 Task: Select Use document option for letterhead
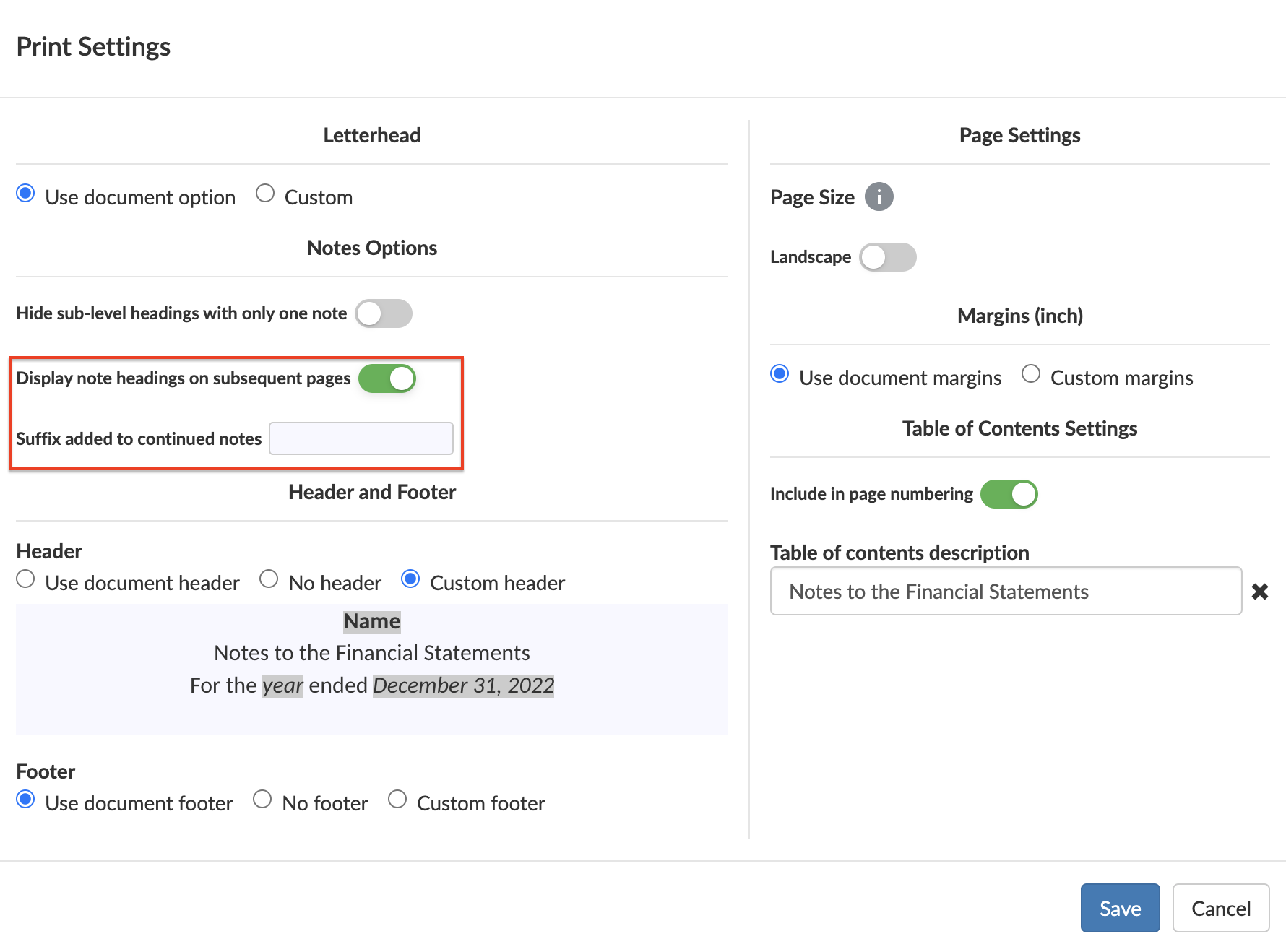tap(26, 194)
